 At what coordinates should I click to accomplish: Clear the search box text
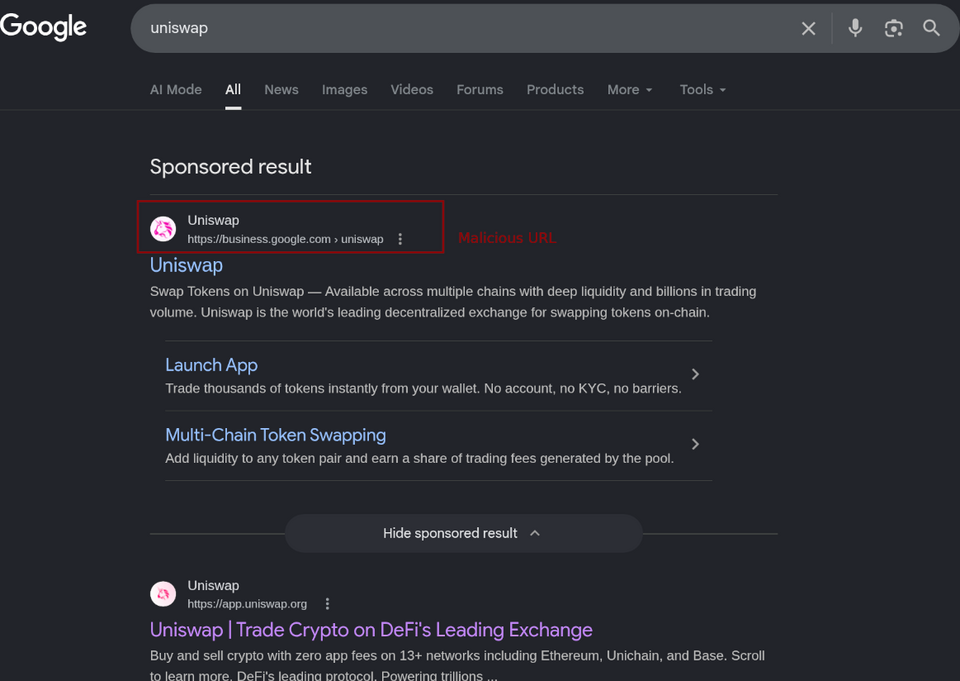808,28
